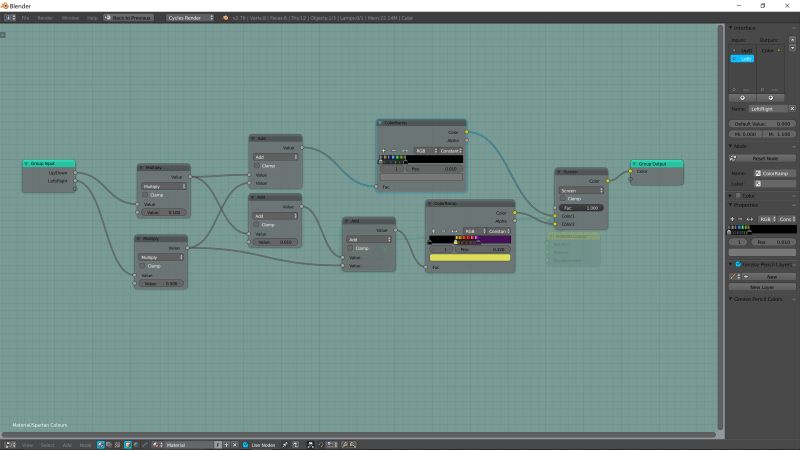Open the editor type selector in top header
Screen dimensions: 800x450
[x=10, y=17]
